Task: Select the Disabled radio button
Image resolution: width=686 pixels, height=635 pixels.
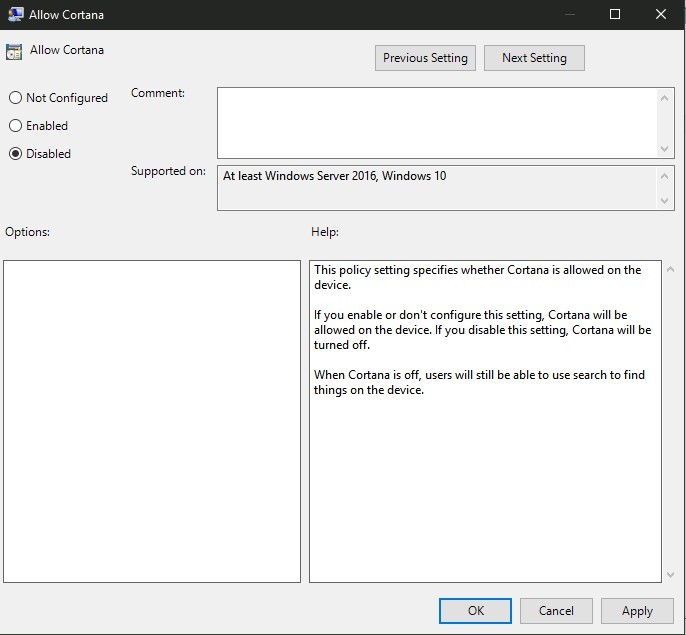Action: point(15,154)
